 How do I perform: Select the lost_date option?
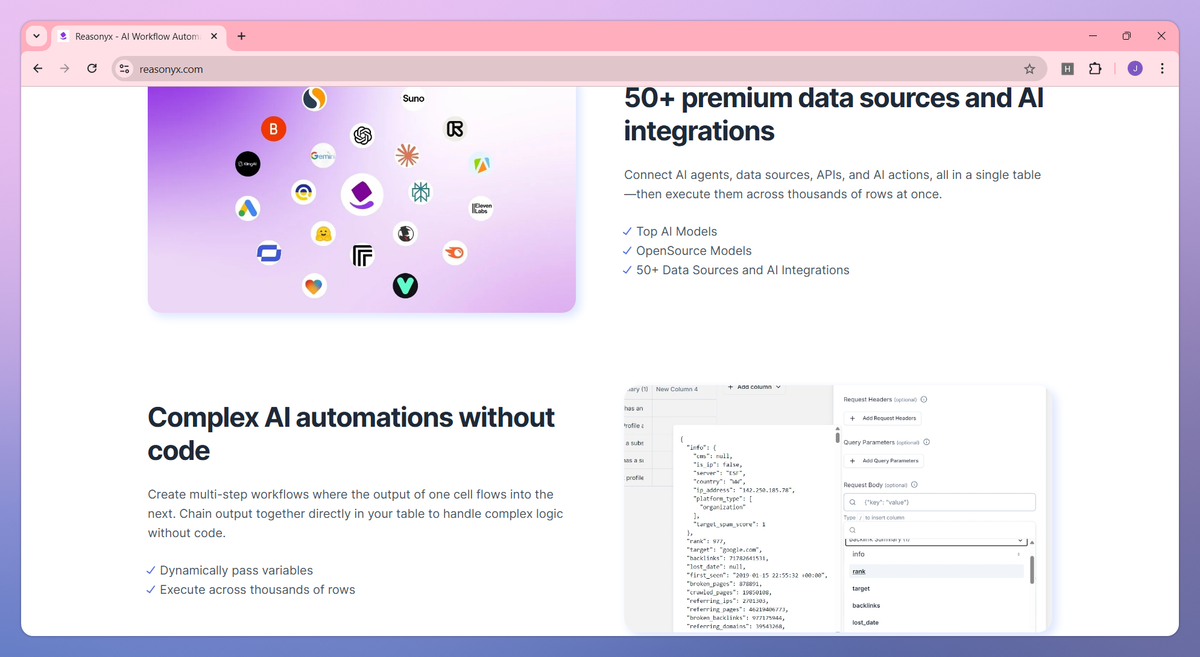coord(865,622)
